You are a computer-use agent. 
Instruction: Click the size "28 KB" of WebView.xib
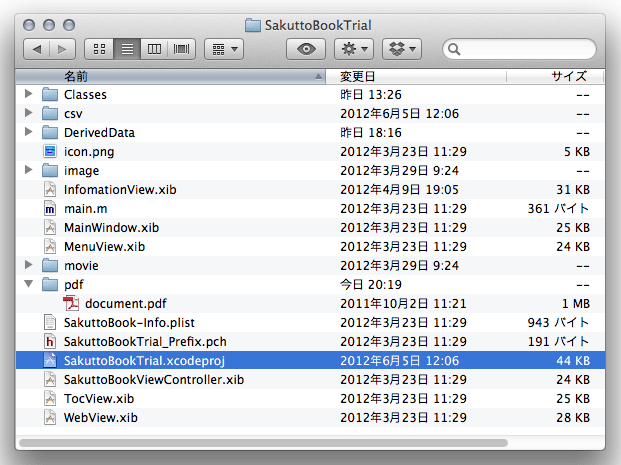tap(573, 418)
